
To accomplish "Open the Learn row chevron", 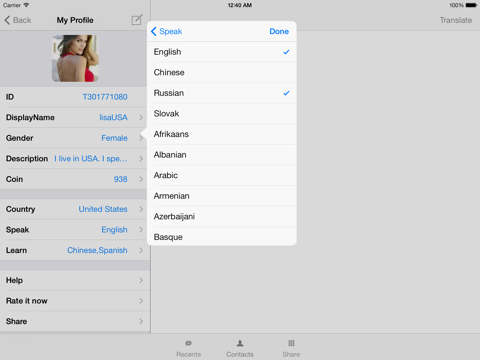I will [141, 250].
